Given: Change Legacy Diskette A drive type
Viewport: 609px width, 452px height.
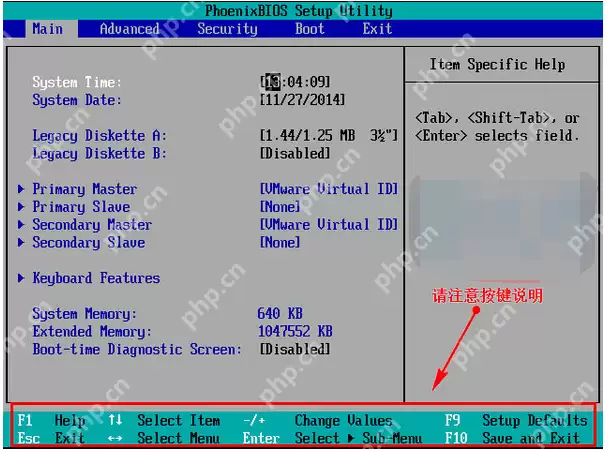Looking at the screenshot, I should (x=328, y=136).
